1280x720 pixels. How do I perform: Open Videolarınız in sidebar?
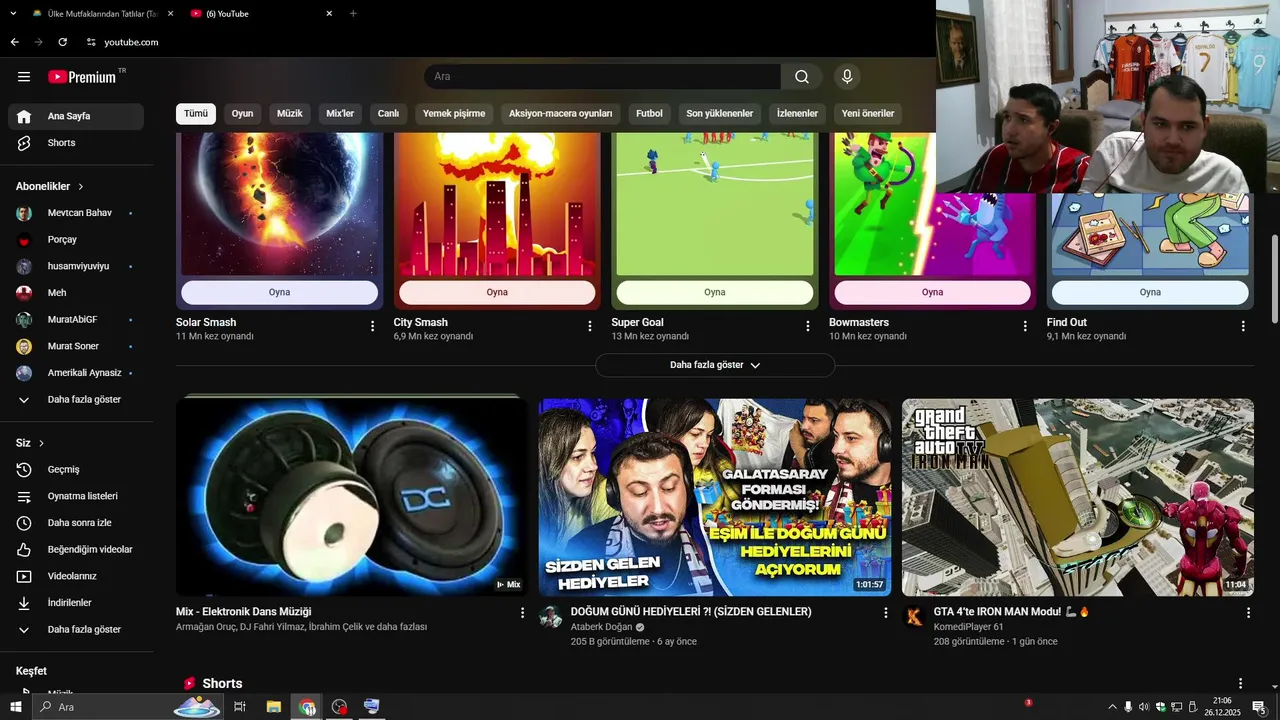76,576
